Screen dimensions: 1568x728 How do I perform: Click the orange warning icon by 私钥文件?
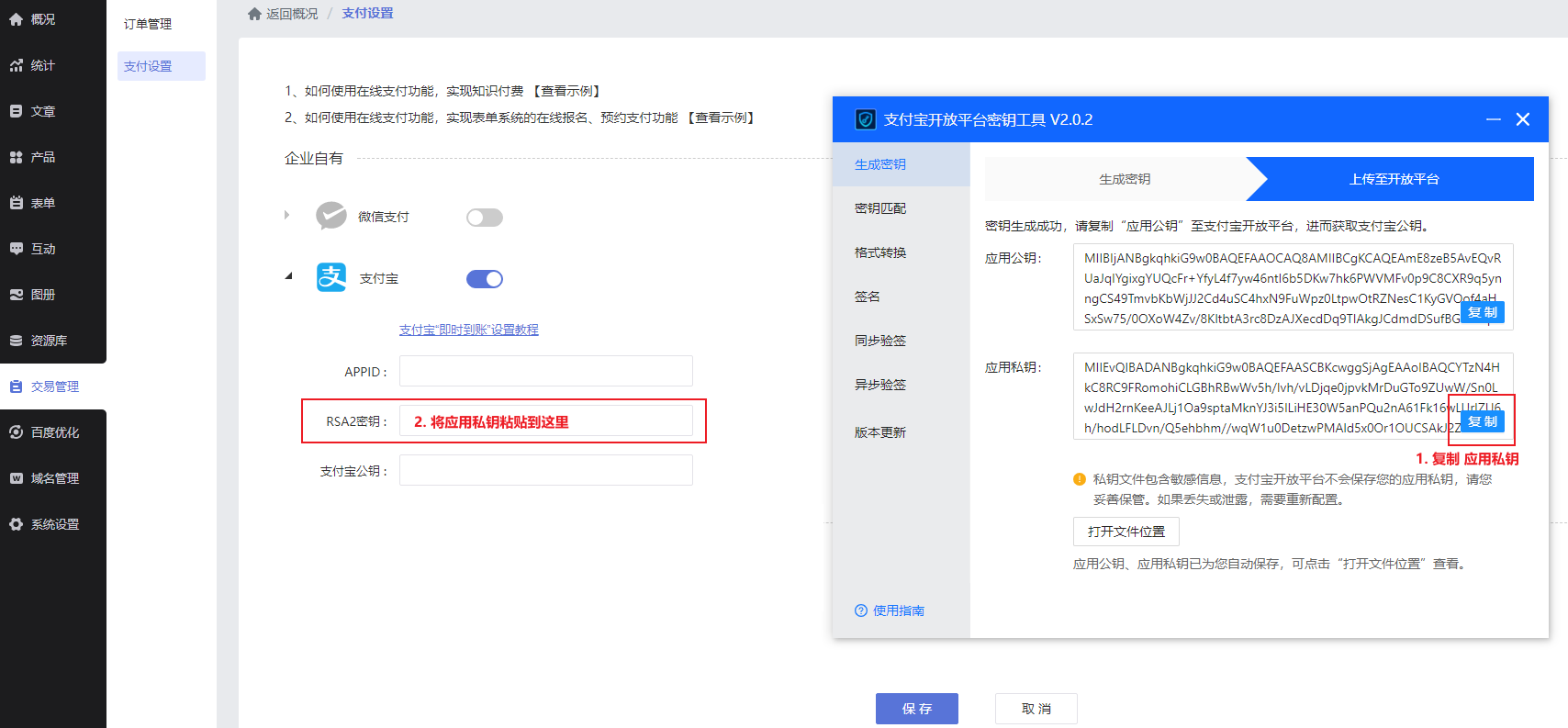click(x=1080, y=479)
